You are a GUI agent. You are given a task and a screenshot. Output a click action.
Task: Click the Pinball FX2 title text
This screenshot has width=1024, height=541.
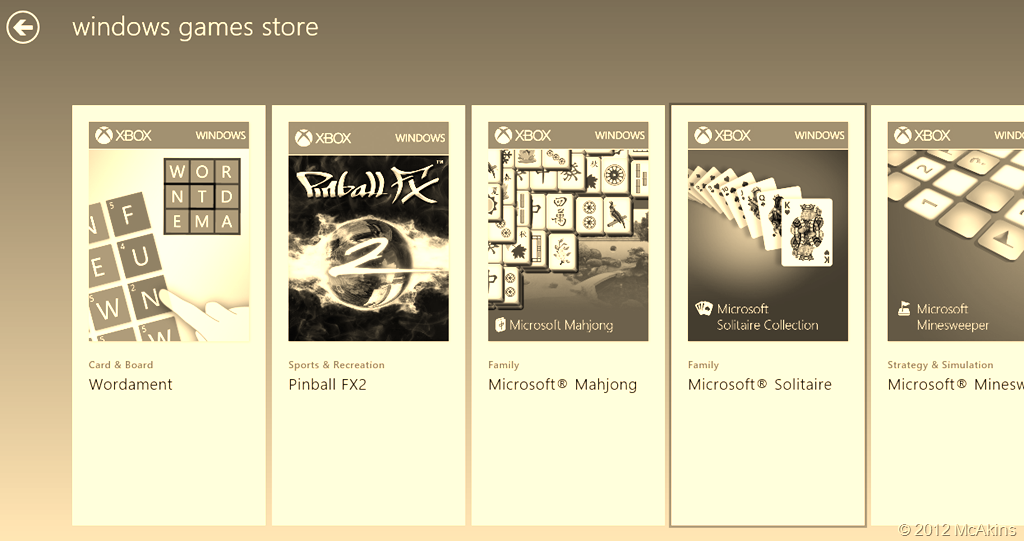point(327,385)
